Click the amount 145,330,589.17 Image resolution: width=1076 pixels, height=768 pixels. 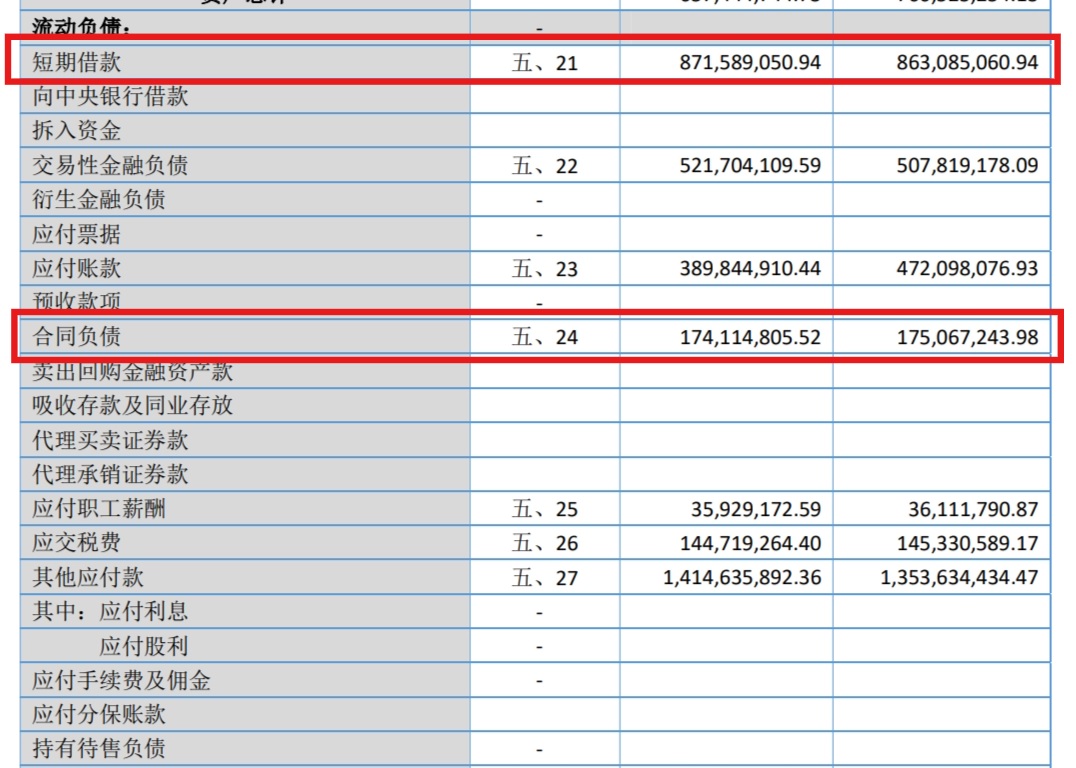click(967, 543)
